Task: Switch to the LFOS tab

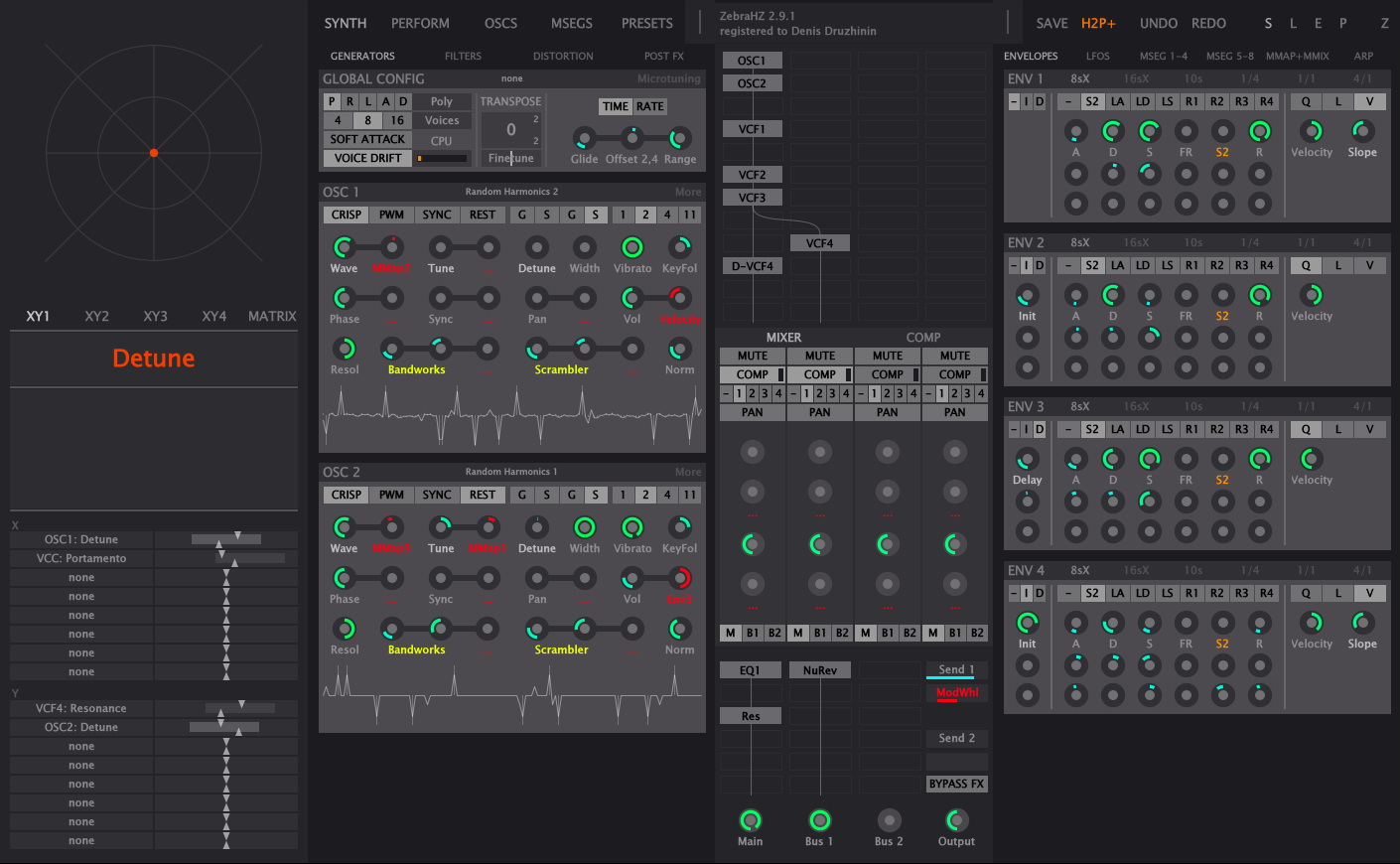Action: [1098, 56]
